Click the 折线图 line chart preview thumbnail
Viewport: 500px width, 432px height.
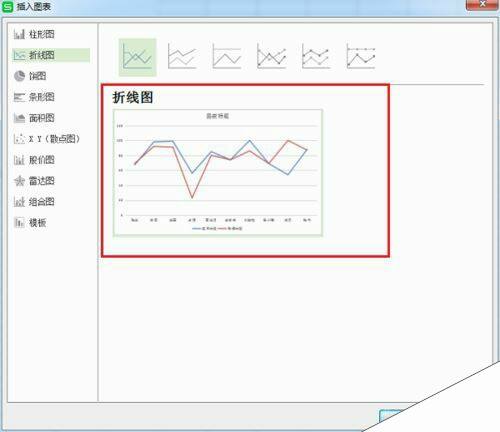pyautogui.click(x=218, y=173)
